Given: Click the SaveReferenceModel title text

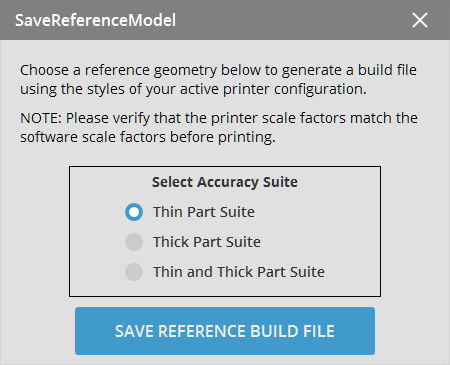Looking at the screenshot, I should tap(95, 20).
